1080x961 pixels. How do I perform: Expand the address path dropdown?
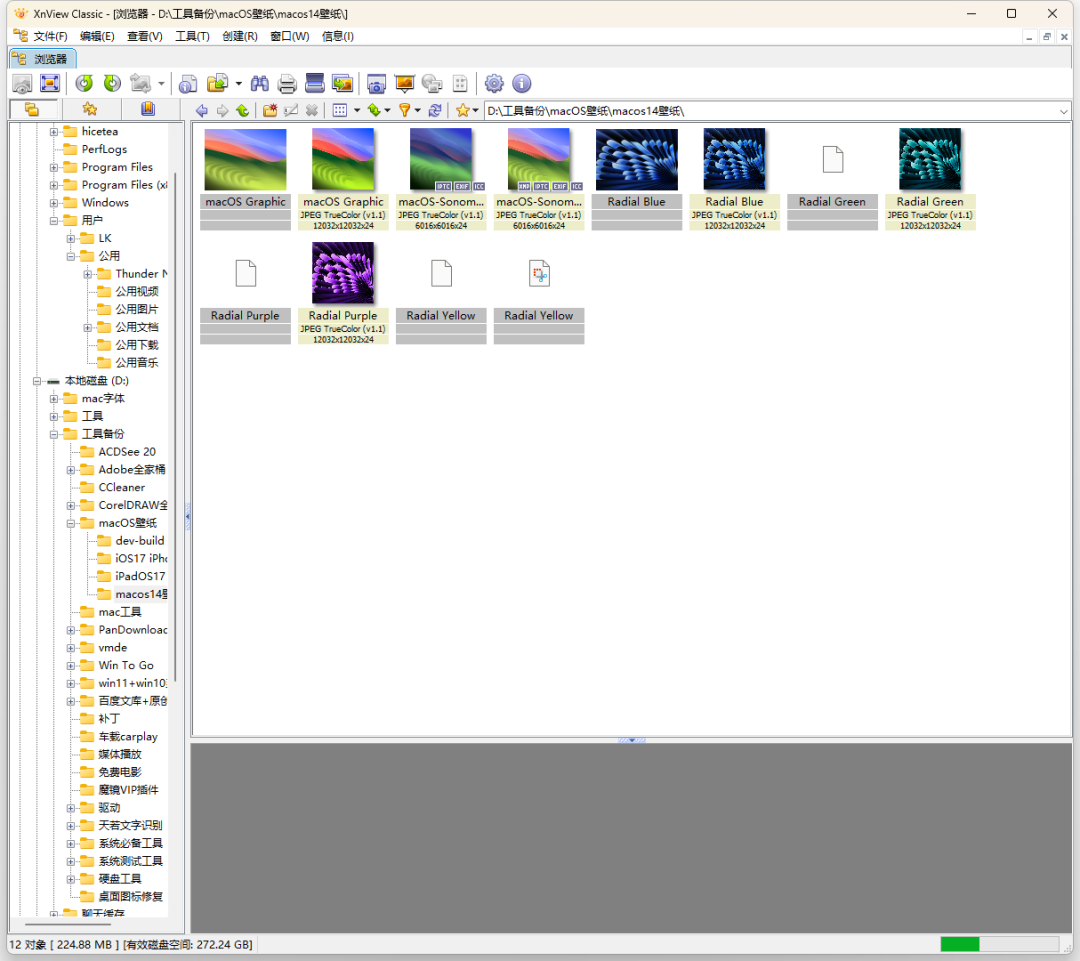(1063, 111)
